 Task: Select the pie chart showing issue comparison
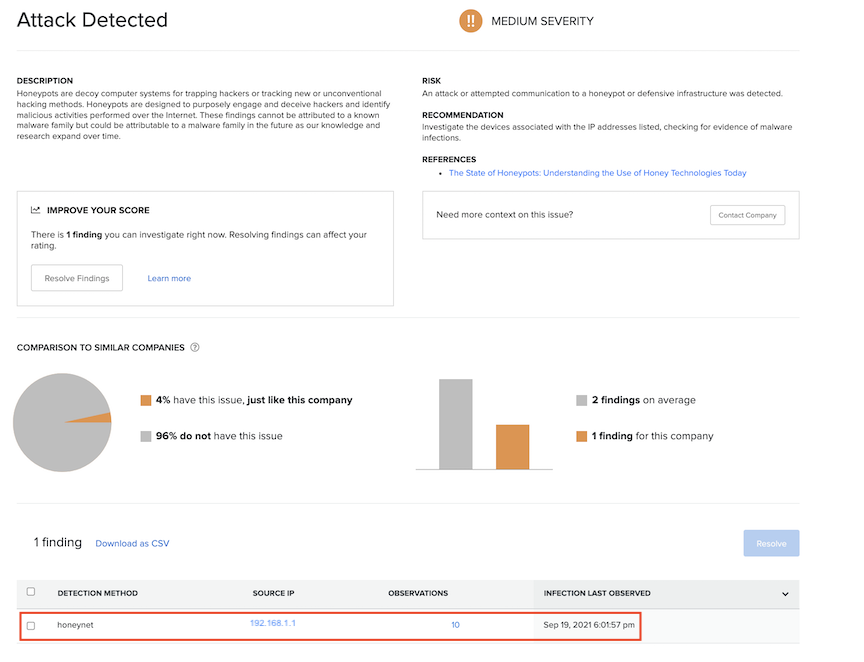[x=62, y=422]
